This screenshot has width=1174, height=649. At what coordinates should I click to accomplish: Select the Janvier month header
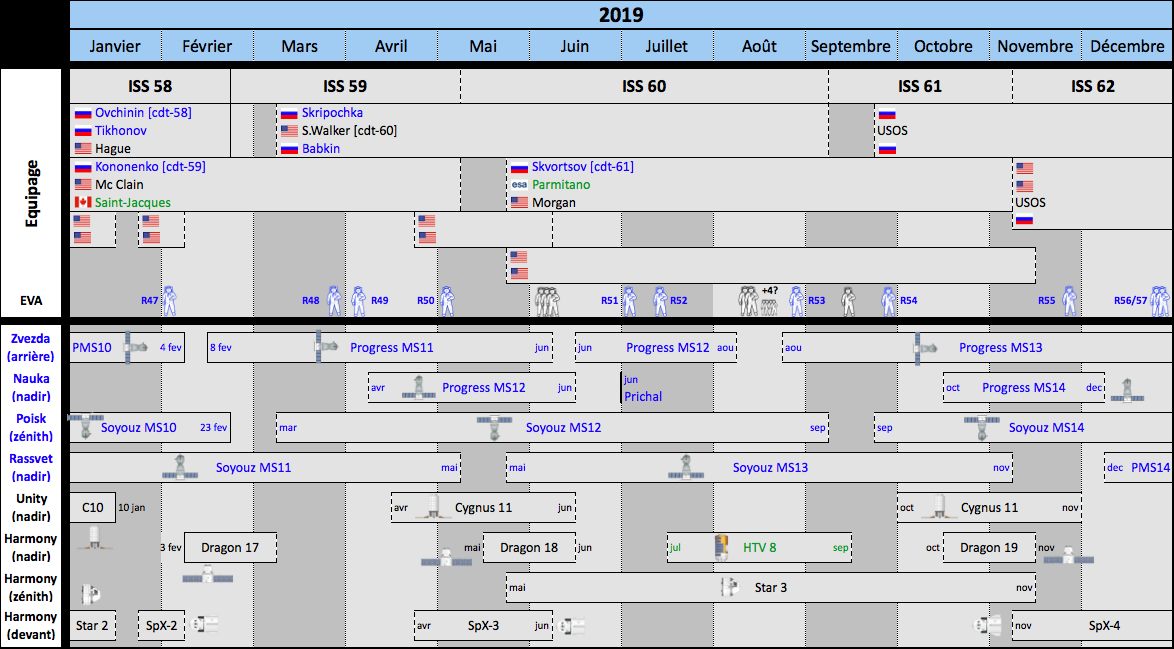pos(115,46)
